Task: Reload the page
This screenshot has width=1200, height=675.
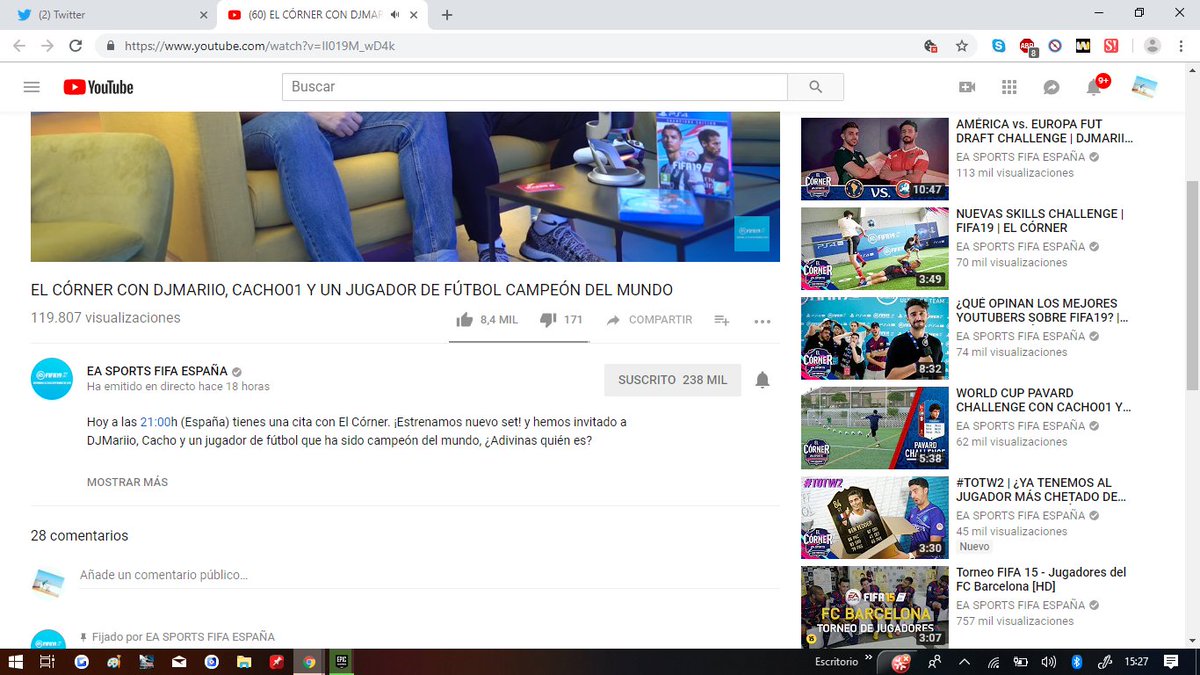Action: [75, 46]
